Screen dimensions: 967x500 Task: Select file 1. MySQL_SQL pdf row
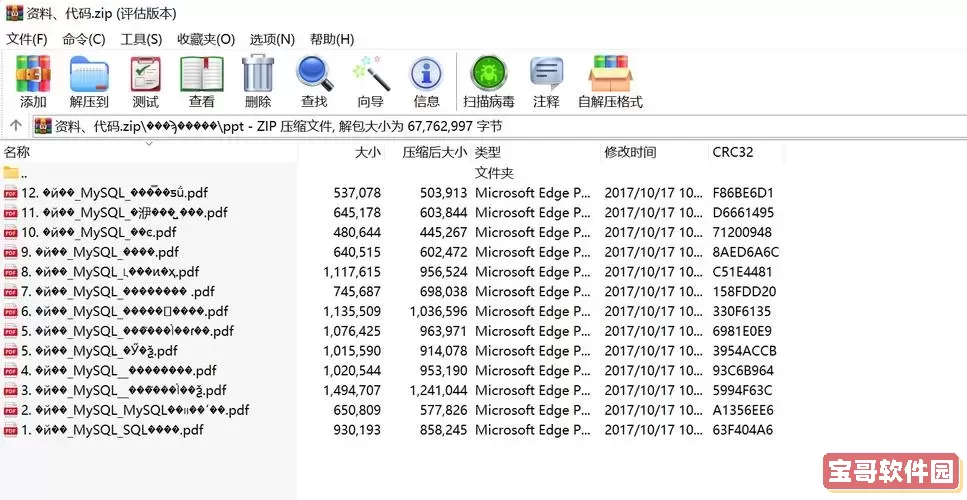pos(392,430)
